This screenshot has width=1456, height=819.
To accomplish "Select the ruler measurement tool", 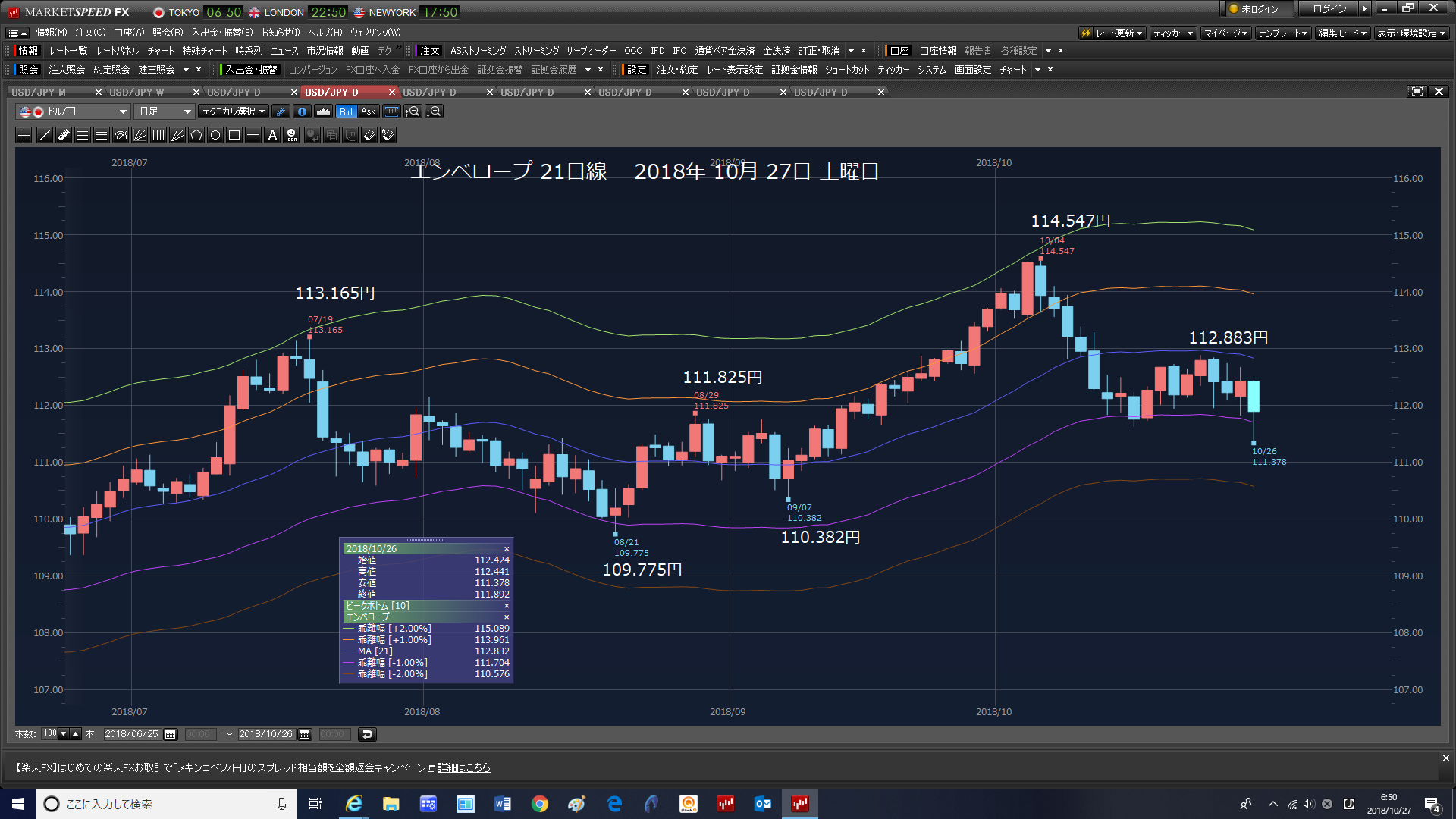I will click(64, 135).
